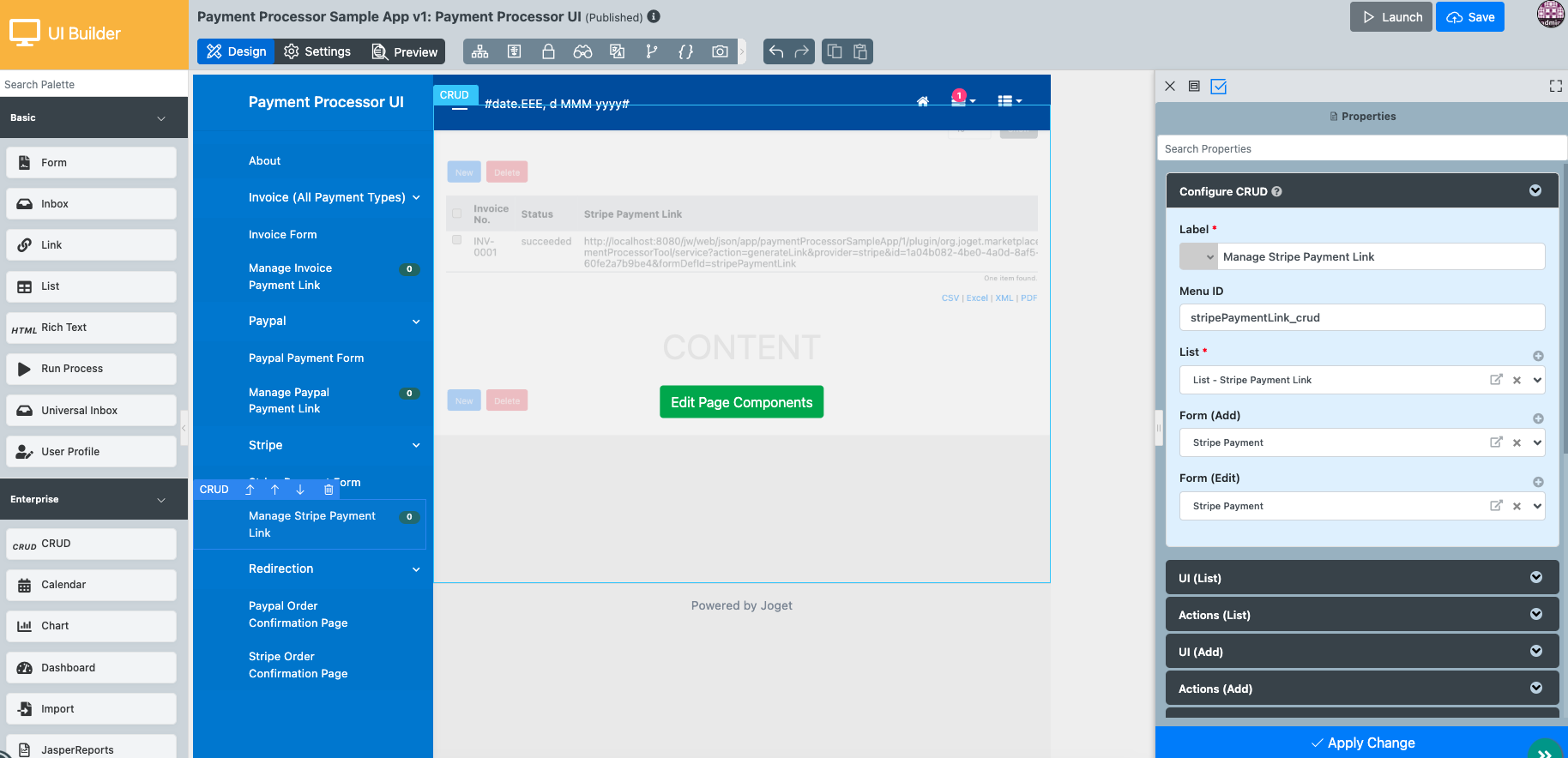The image size is (1568, 758).
Task: Click the home icon in the preview header
Action: pyautogui.click(x=923, y=101)
